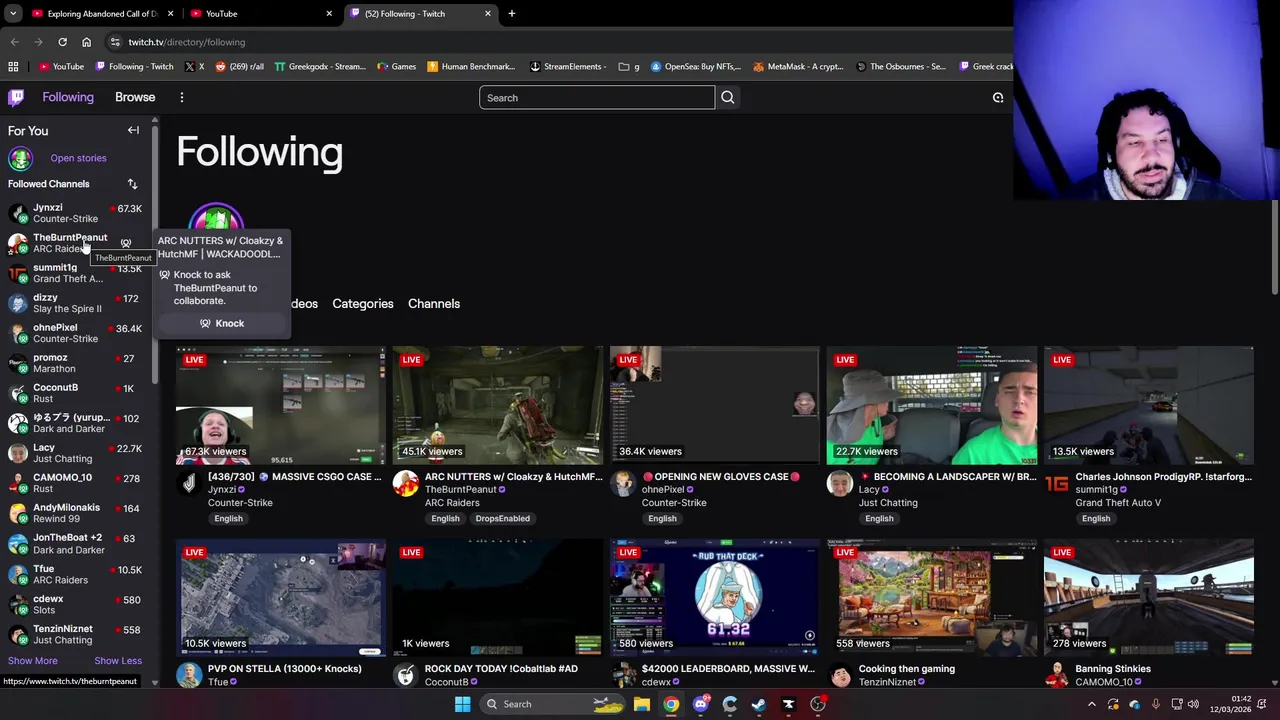Image resolution: width=1280 pixels, height=720 pixels.
Task: Click Show More in sidebar
Action: point(33,661)
